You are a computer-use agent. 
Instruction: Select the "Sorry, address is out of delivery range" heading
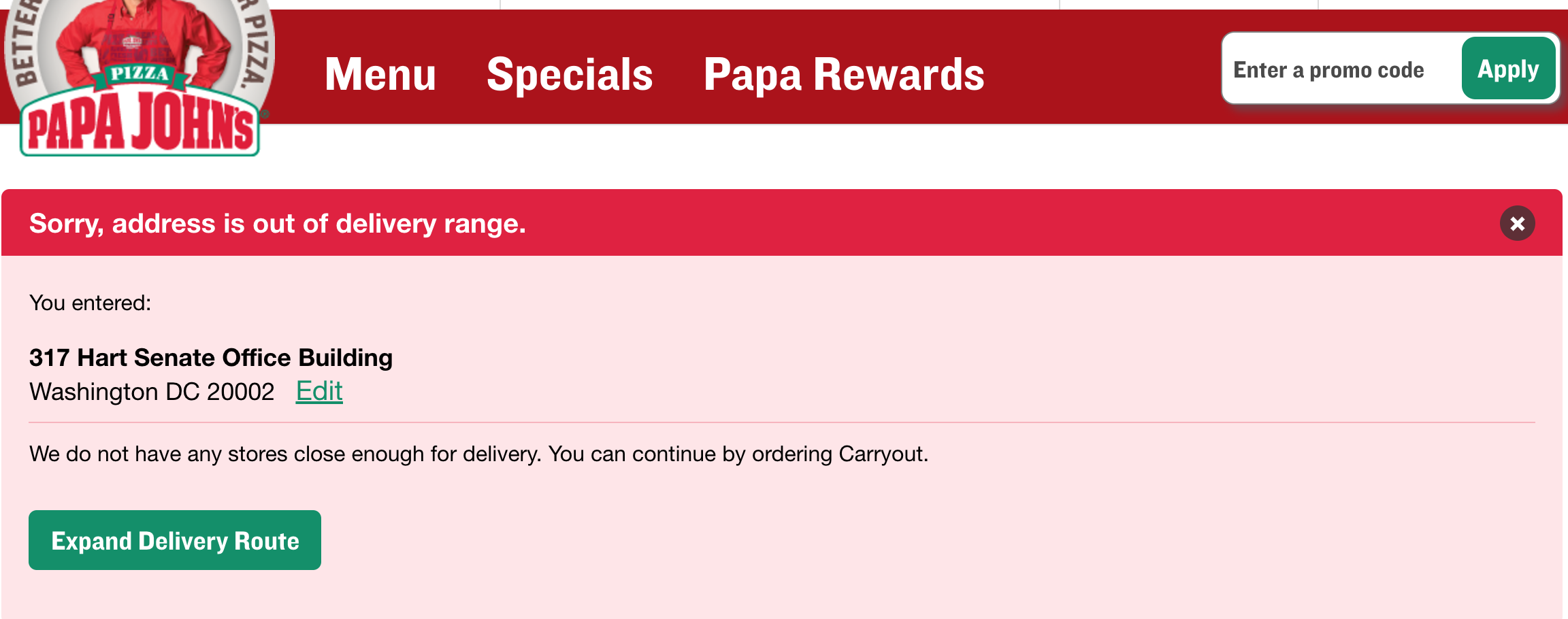point(278,224)
